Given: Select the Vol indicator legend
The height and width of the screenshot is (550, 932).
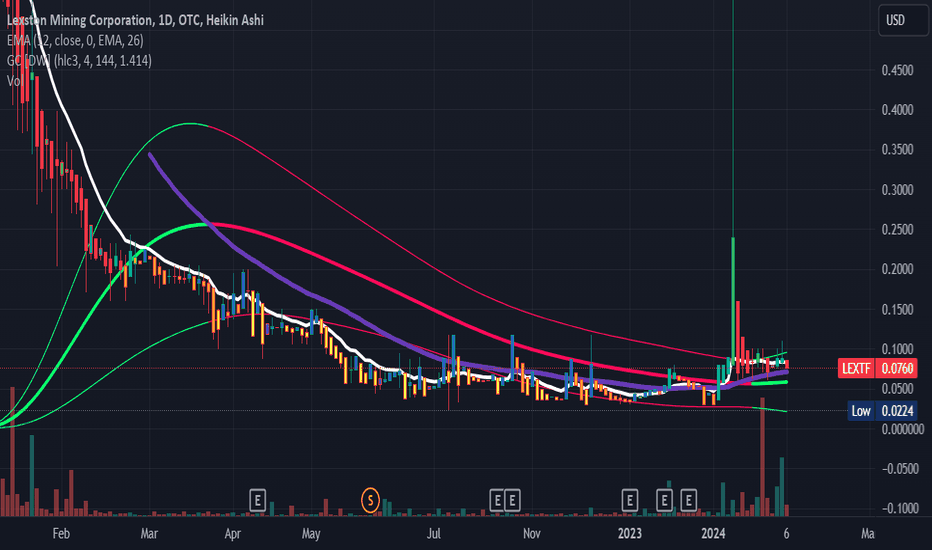Looking at the screenshot, I should point(14,81).
